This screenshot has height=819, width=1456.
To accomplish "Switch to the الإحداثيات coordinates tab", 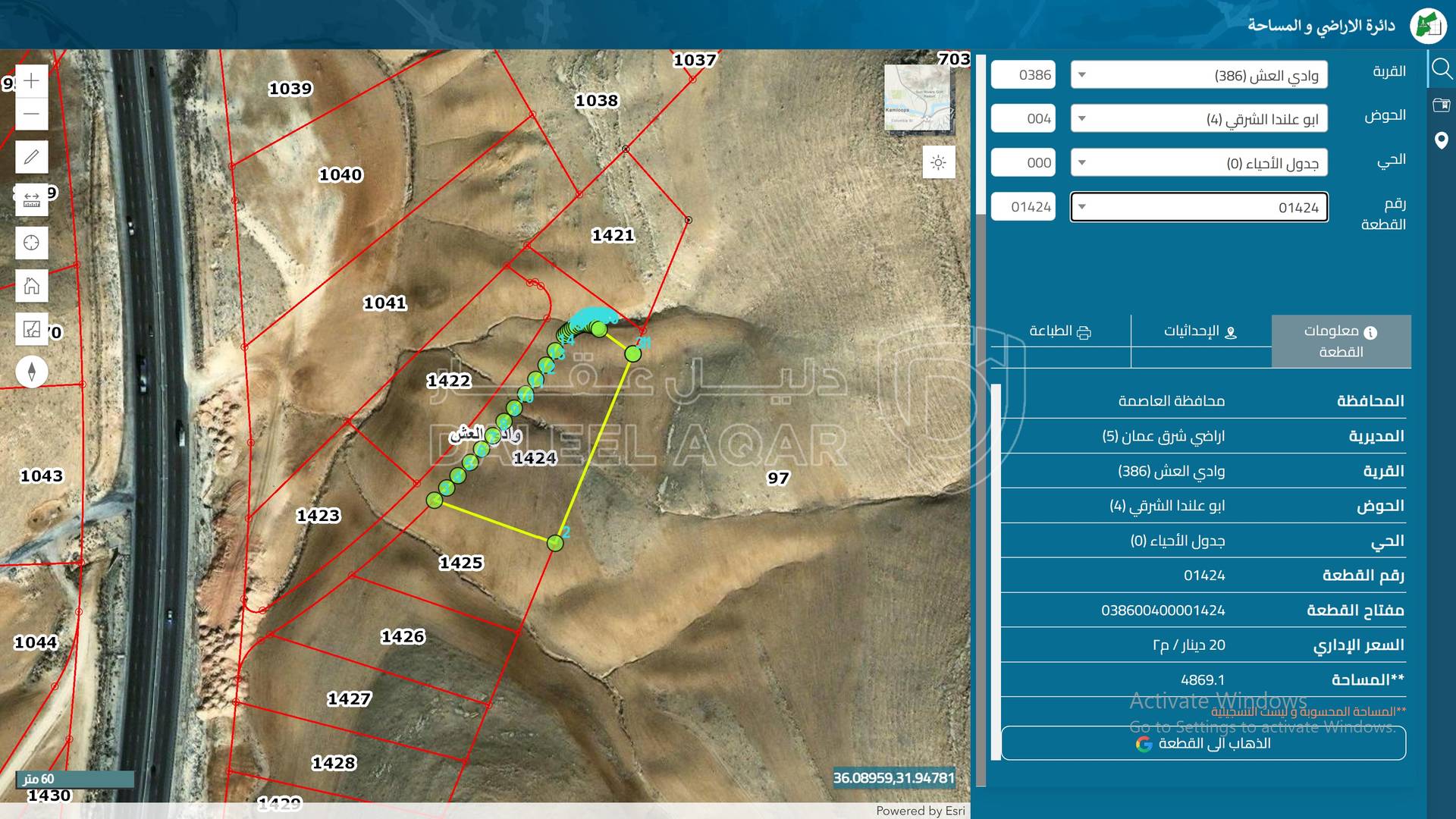I will click(1200, 331).
